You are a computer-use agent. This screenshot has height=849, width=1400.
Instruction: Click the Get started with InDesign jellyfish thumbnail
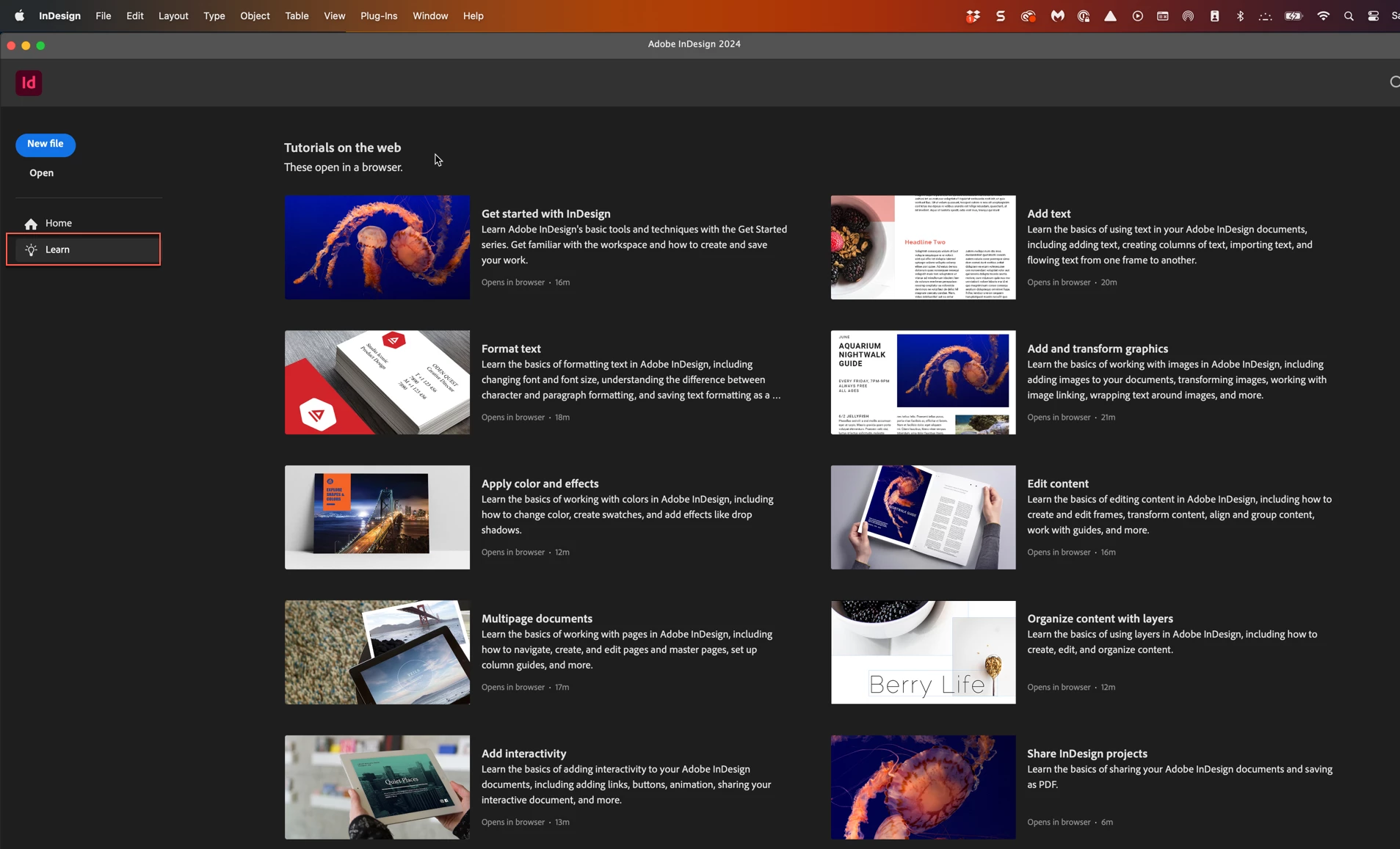(x=377, y=247)
